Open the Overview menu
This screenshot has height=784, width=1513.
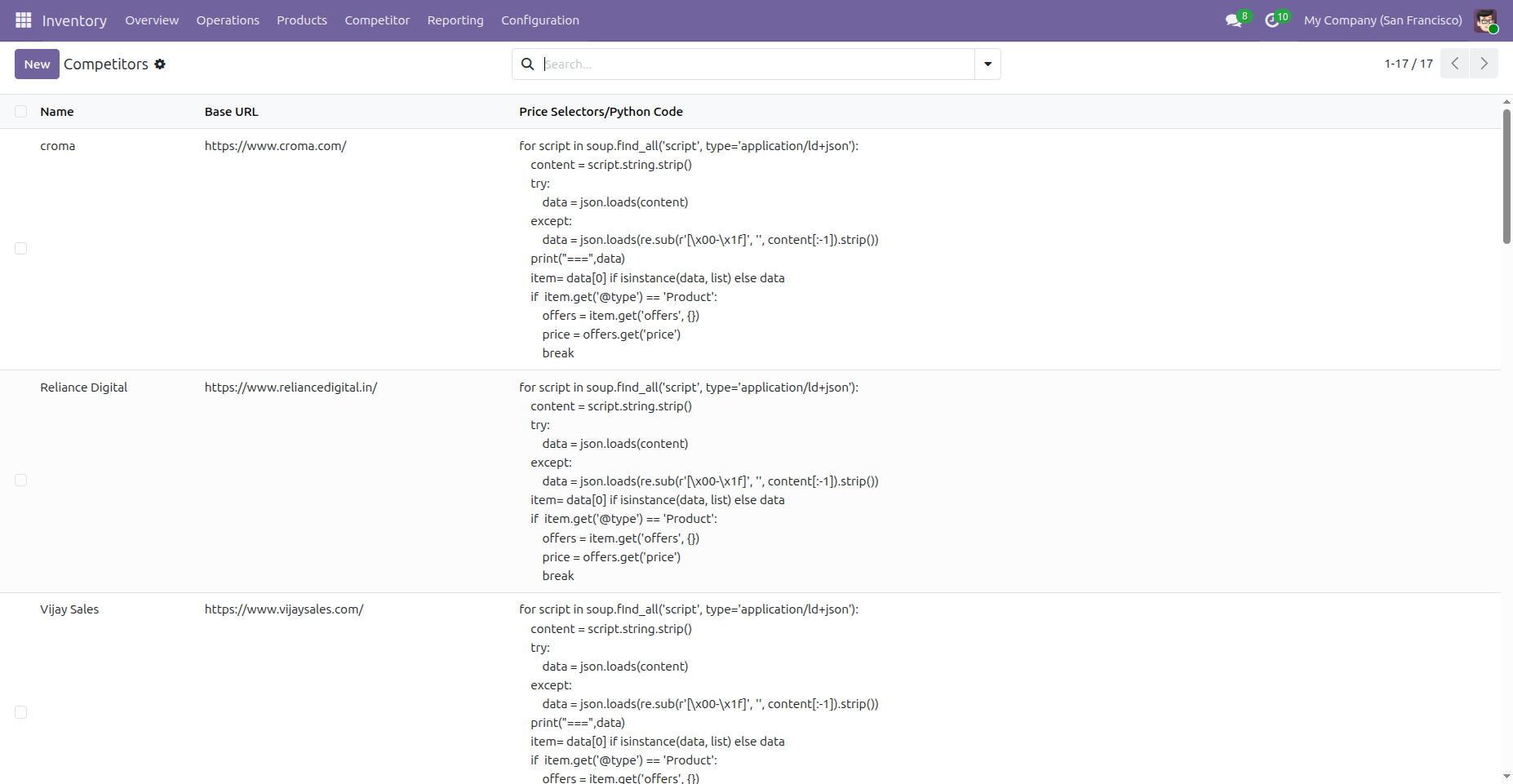coord(152,20)
